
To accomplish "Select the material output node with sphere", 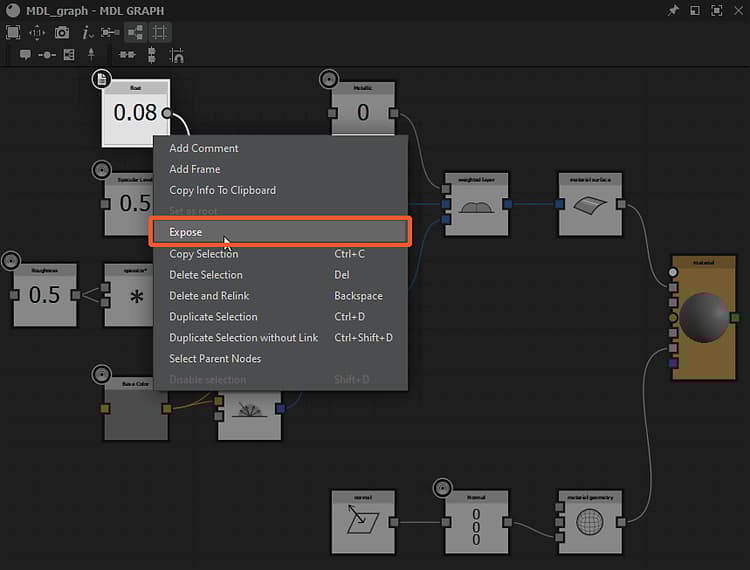I will pyautogui.click(x=704, y=318).
